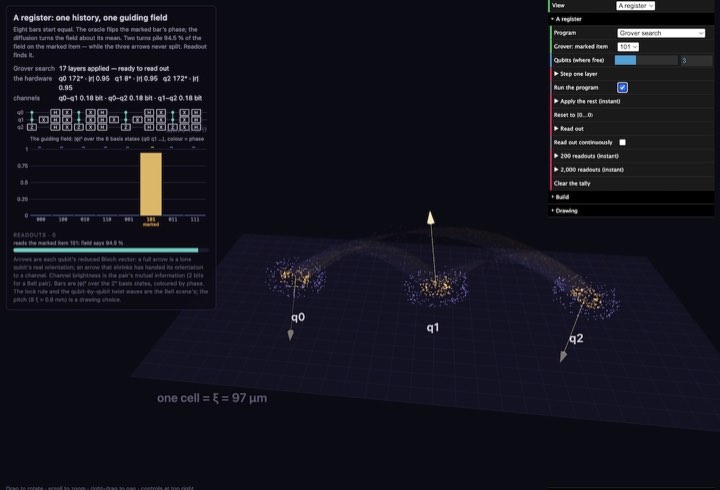Click the q1 label in the 3D scene

click(x=433, y=327)
